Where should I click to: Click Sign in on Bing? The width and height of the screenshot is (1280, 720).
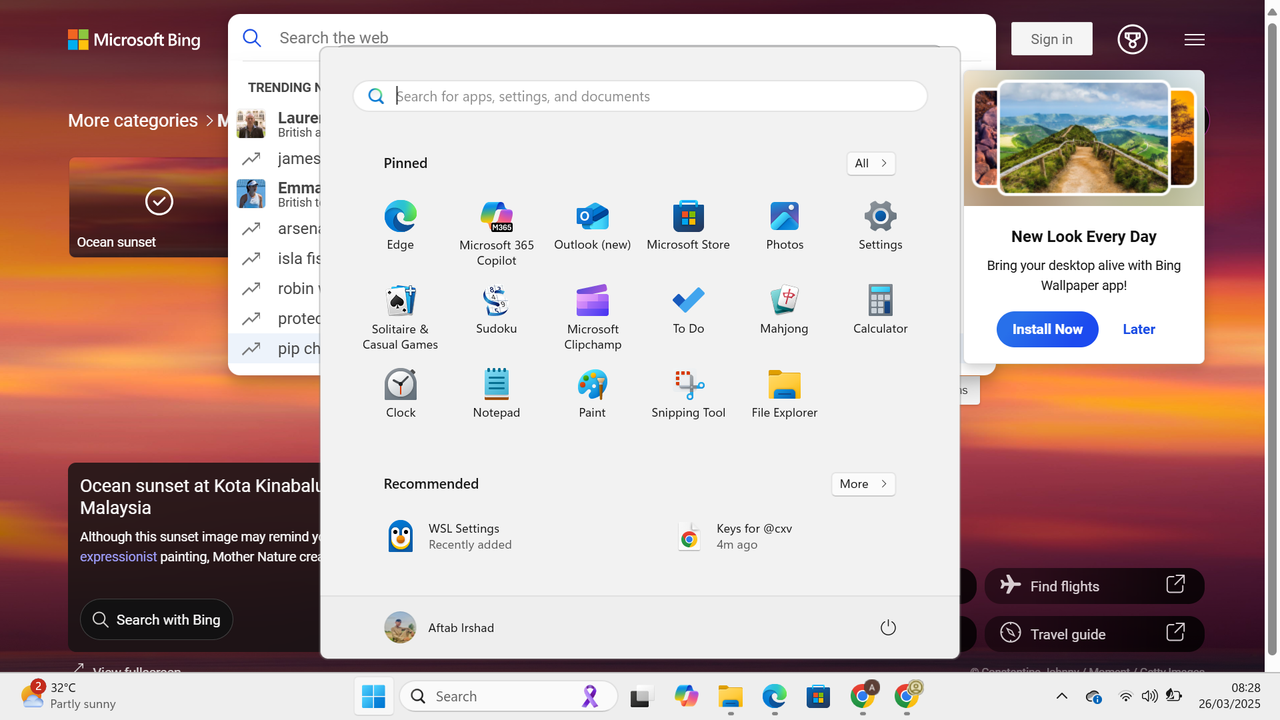click(1051, 39)
